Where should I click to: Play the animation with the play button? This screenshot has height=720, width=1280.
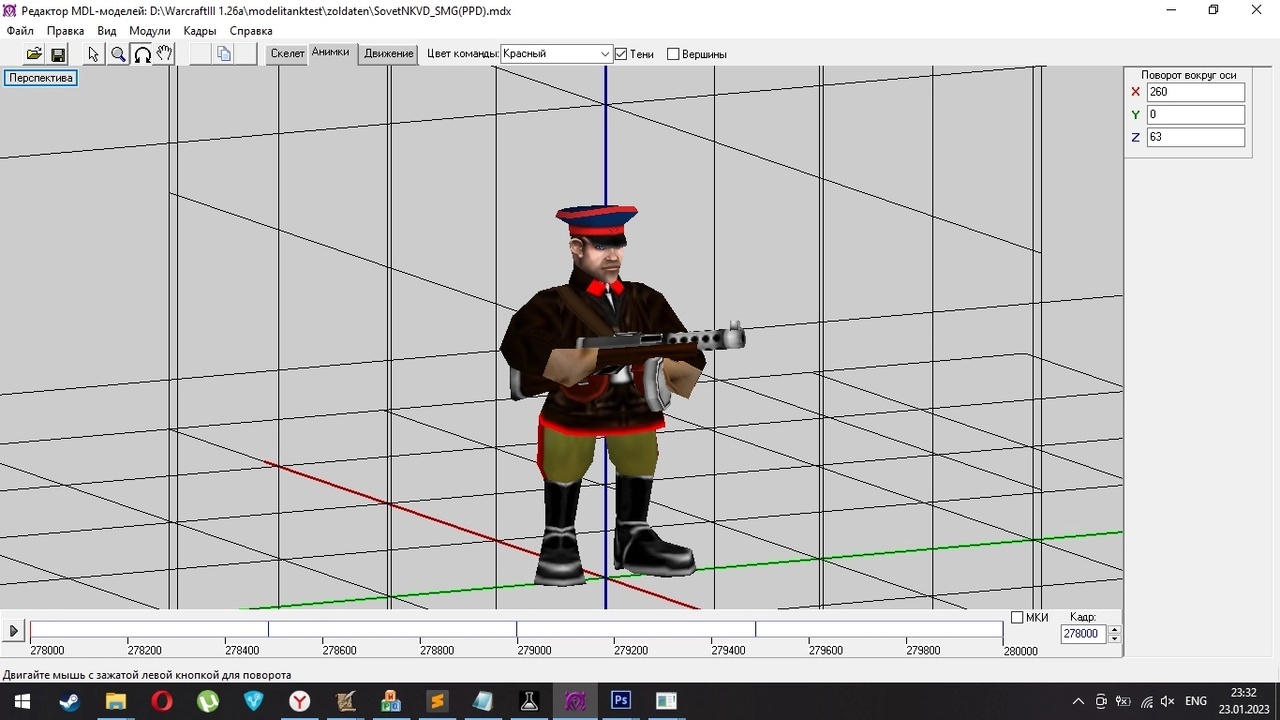(14, 631)
